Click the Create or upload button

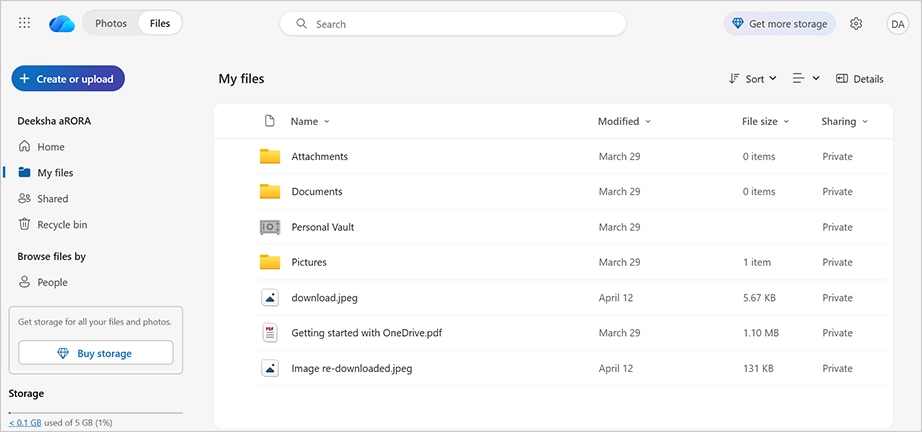coord(68,78)
